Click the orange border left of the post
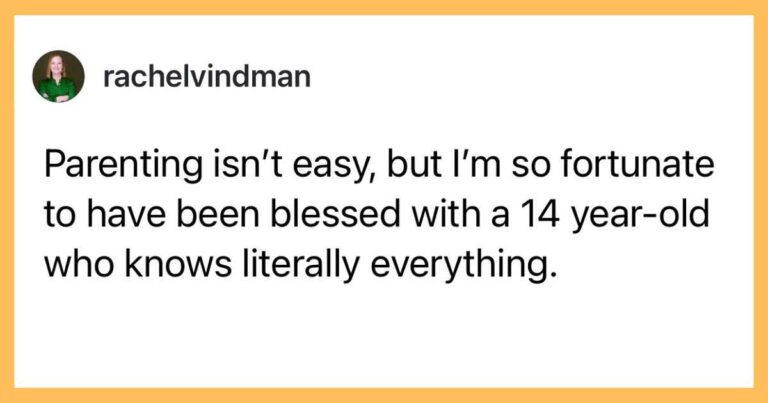This screenshot has height=403, width=768. click(7, 200)
